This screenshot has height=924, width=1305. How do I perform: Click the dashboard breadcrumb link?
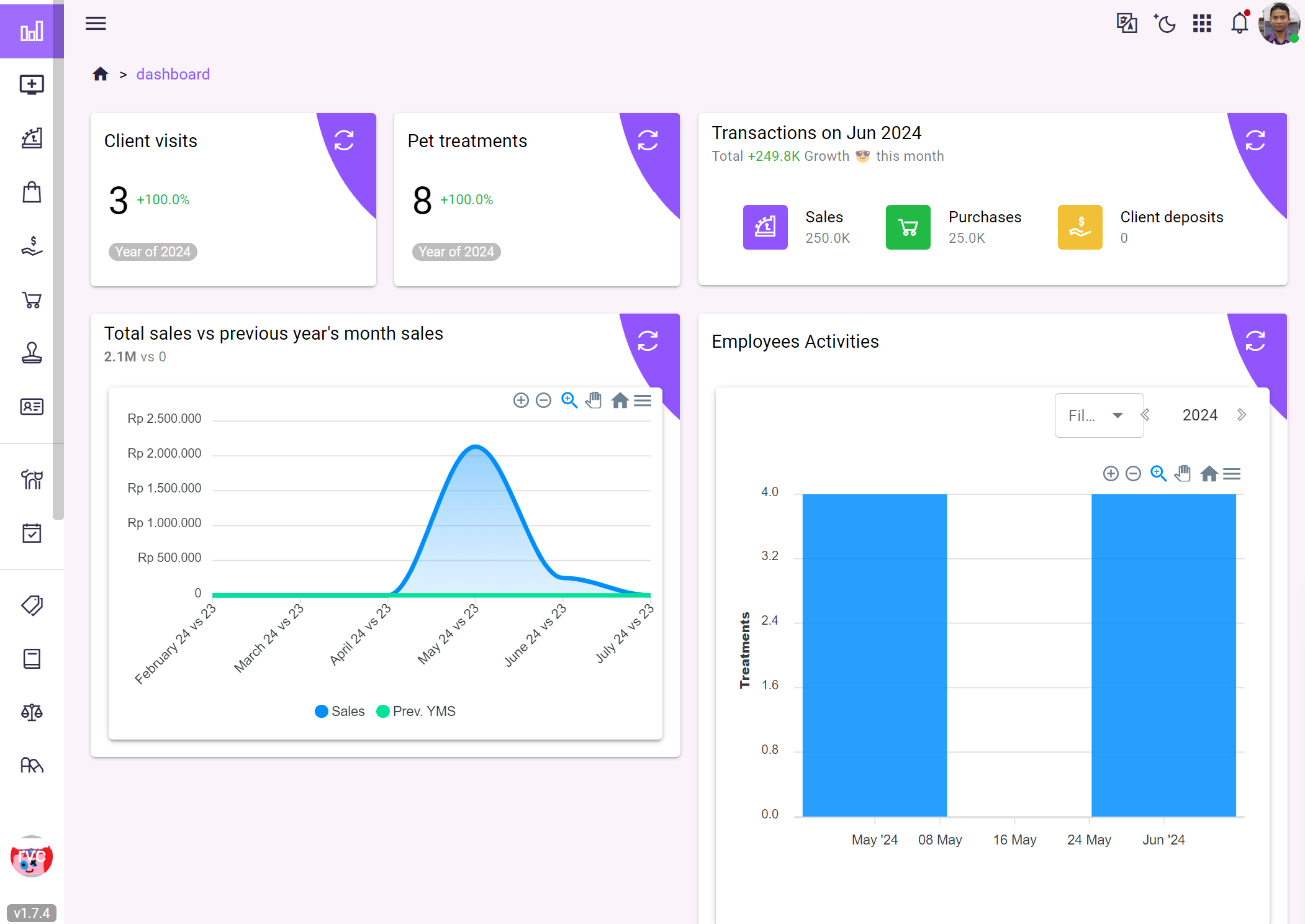tap(173, 75)
